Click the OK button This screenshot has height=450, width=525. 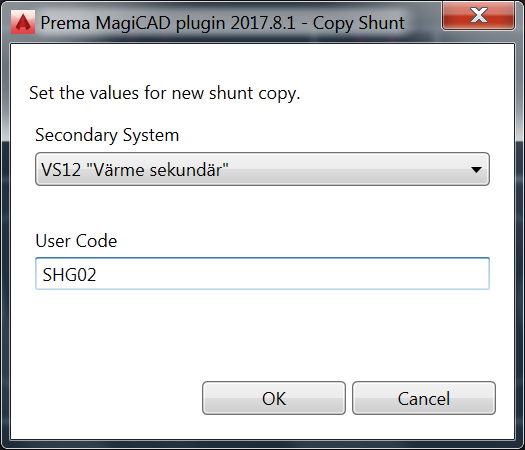[x=274, y=398]
